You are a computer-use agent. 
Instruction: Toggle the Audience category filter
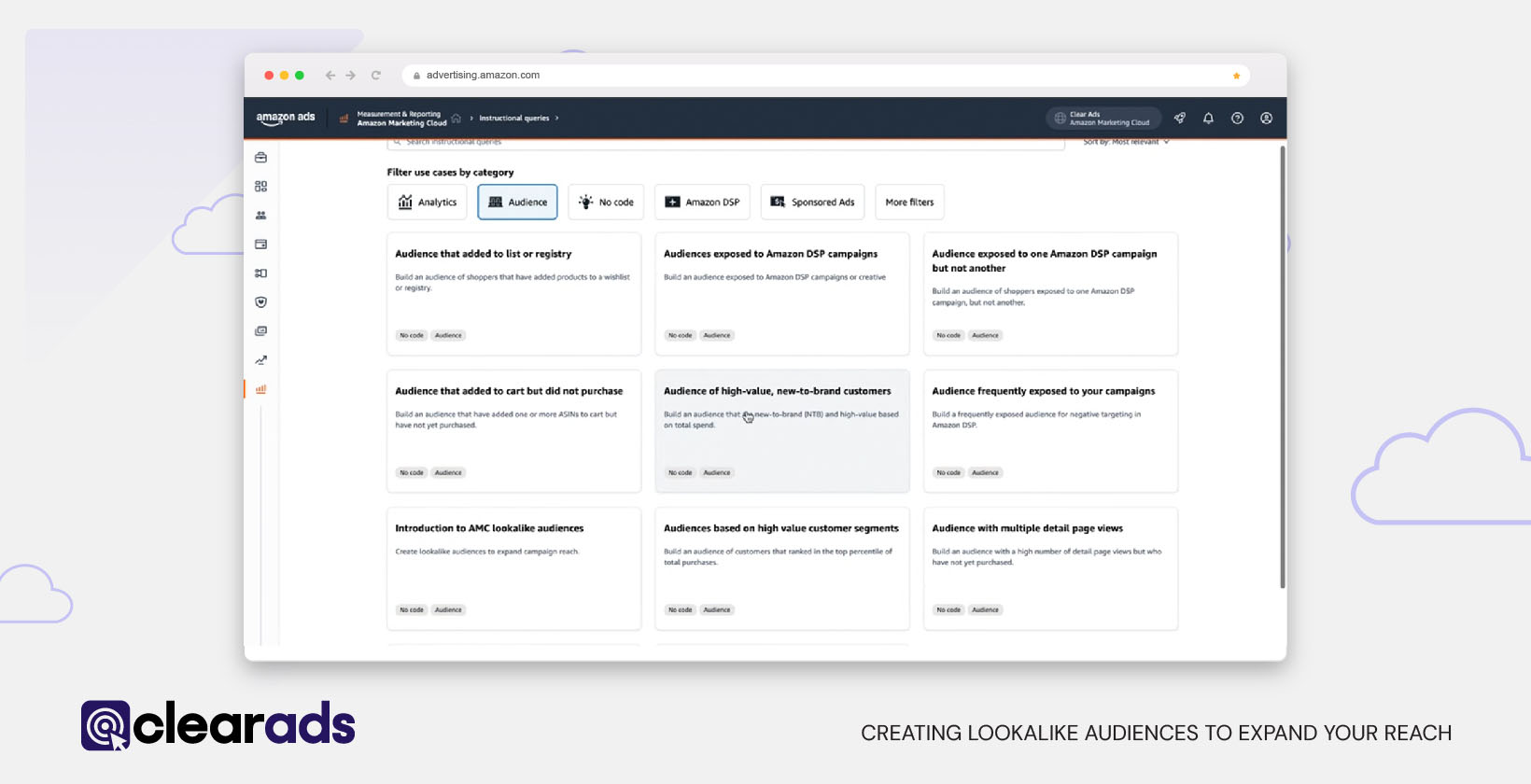pyautogui.click(x=517, y=202)
